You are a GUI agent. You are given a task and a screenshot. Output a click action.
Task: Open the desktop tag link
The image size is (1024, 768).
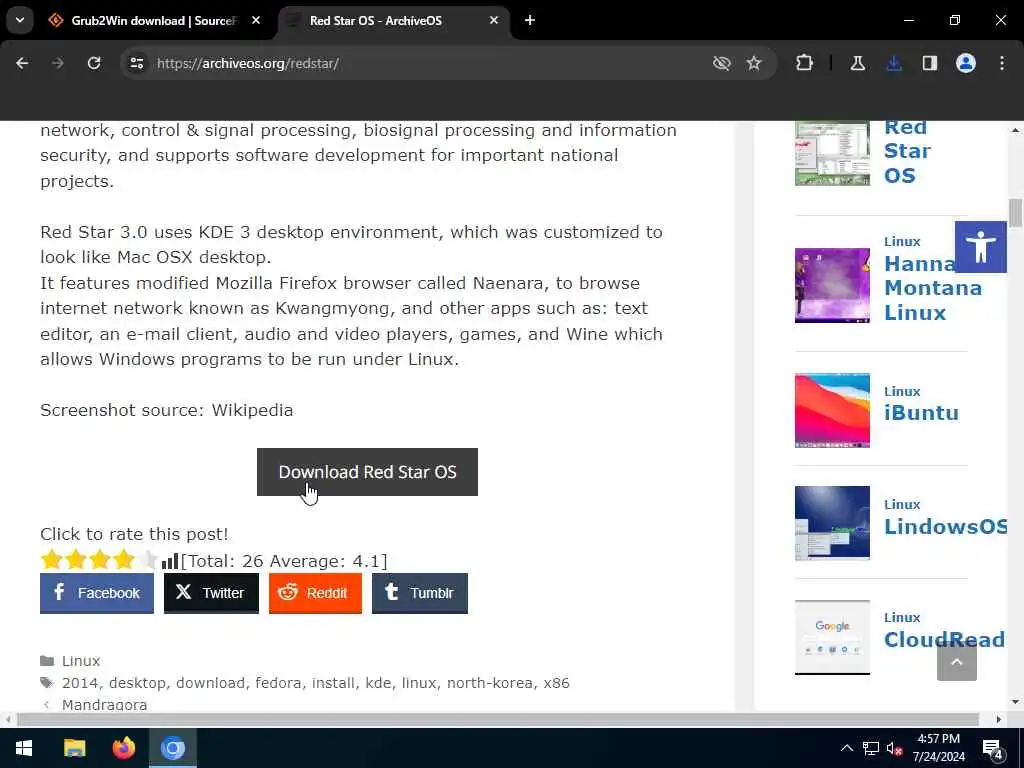tap(137, 683)
